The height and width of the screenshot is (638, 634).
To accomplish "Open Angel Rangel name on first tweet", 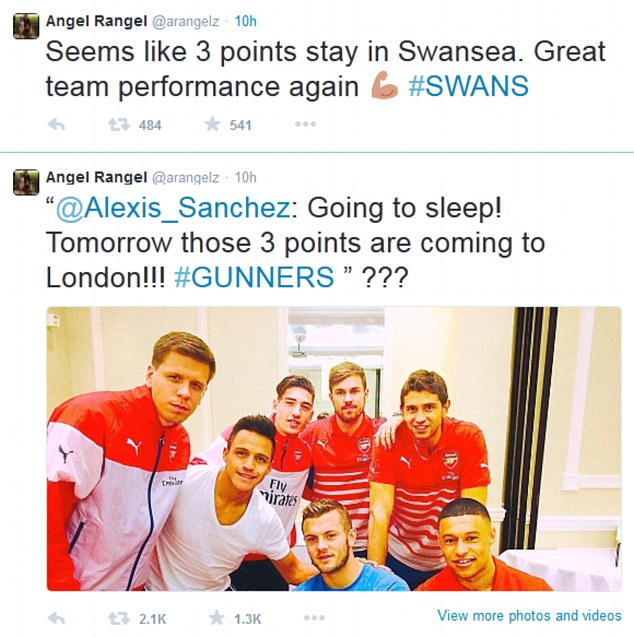I will (x=96, y=21).
